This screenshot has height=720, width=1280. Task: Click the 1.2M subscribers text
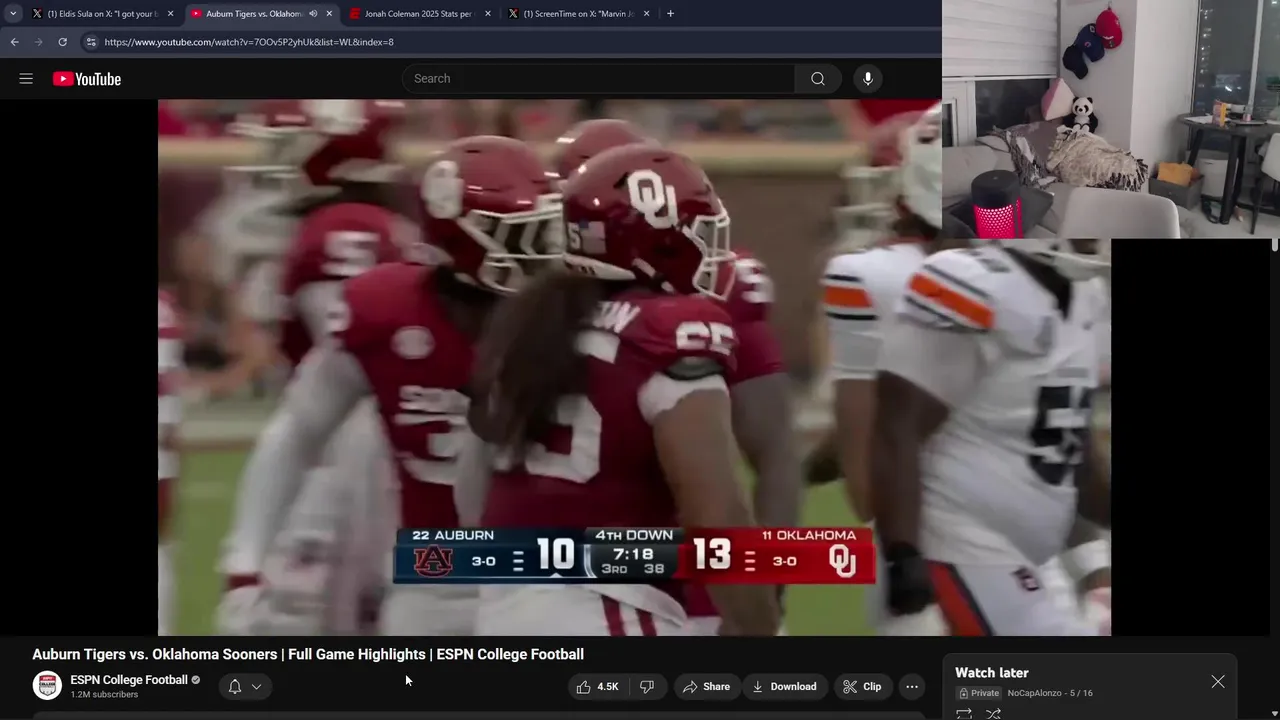click(x=104, y=695)
